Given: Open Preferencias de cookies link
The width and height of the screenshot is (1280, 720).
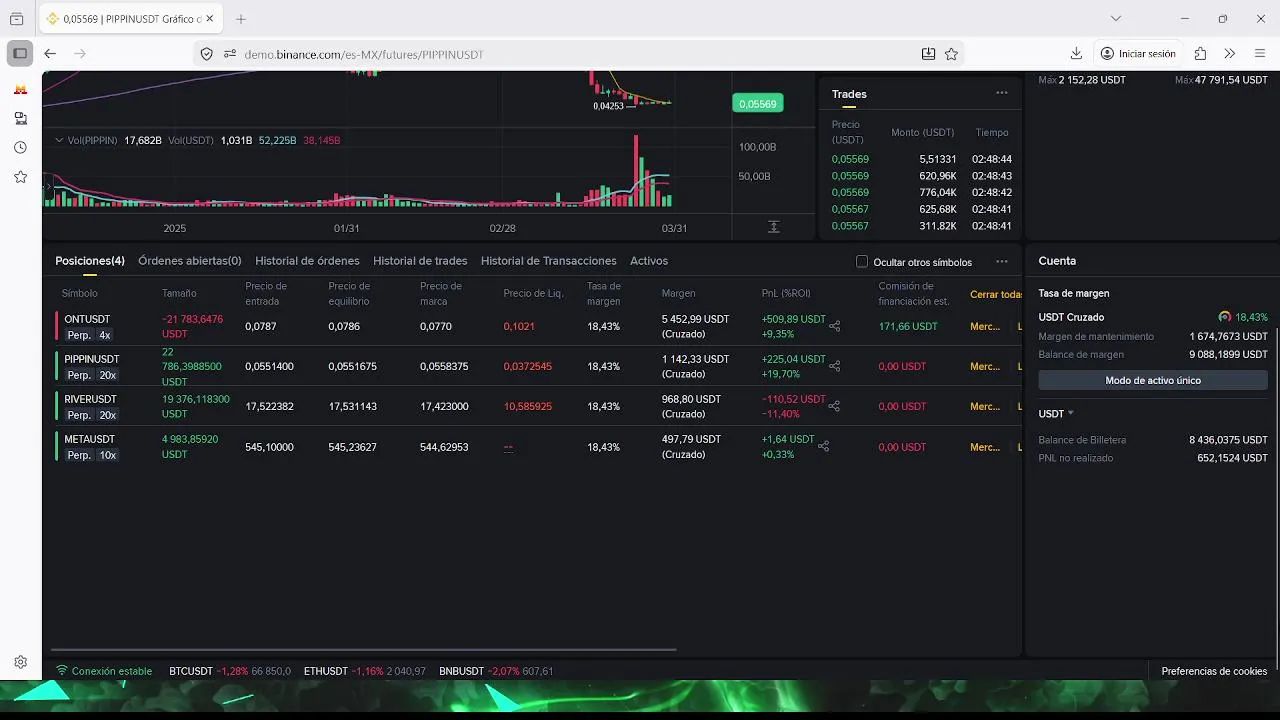Looking at the screenshot, I should click(1214, 671).
